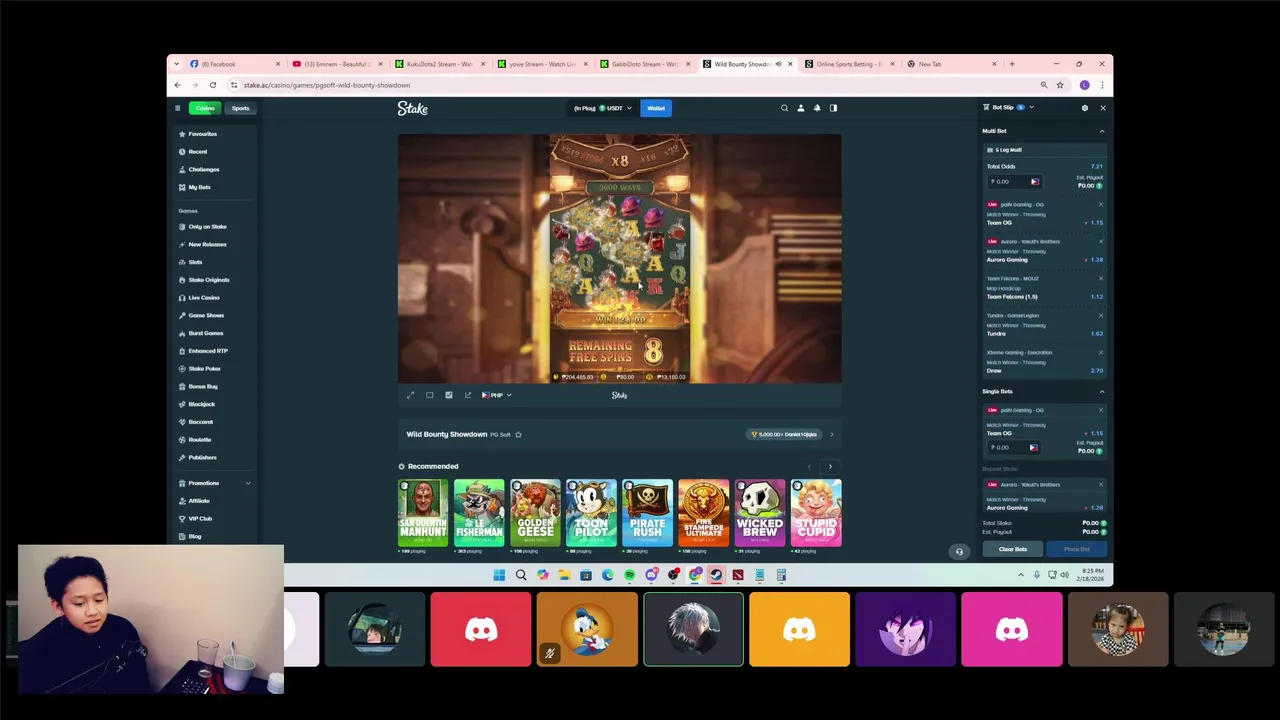Open bet slip settings gear icon
The width and height of the screenshot is (1280, 720).
tap(1085, 108)
